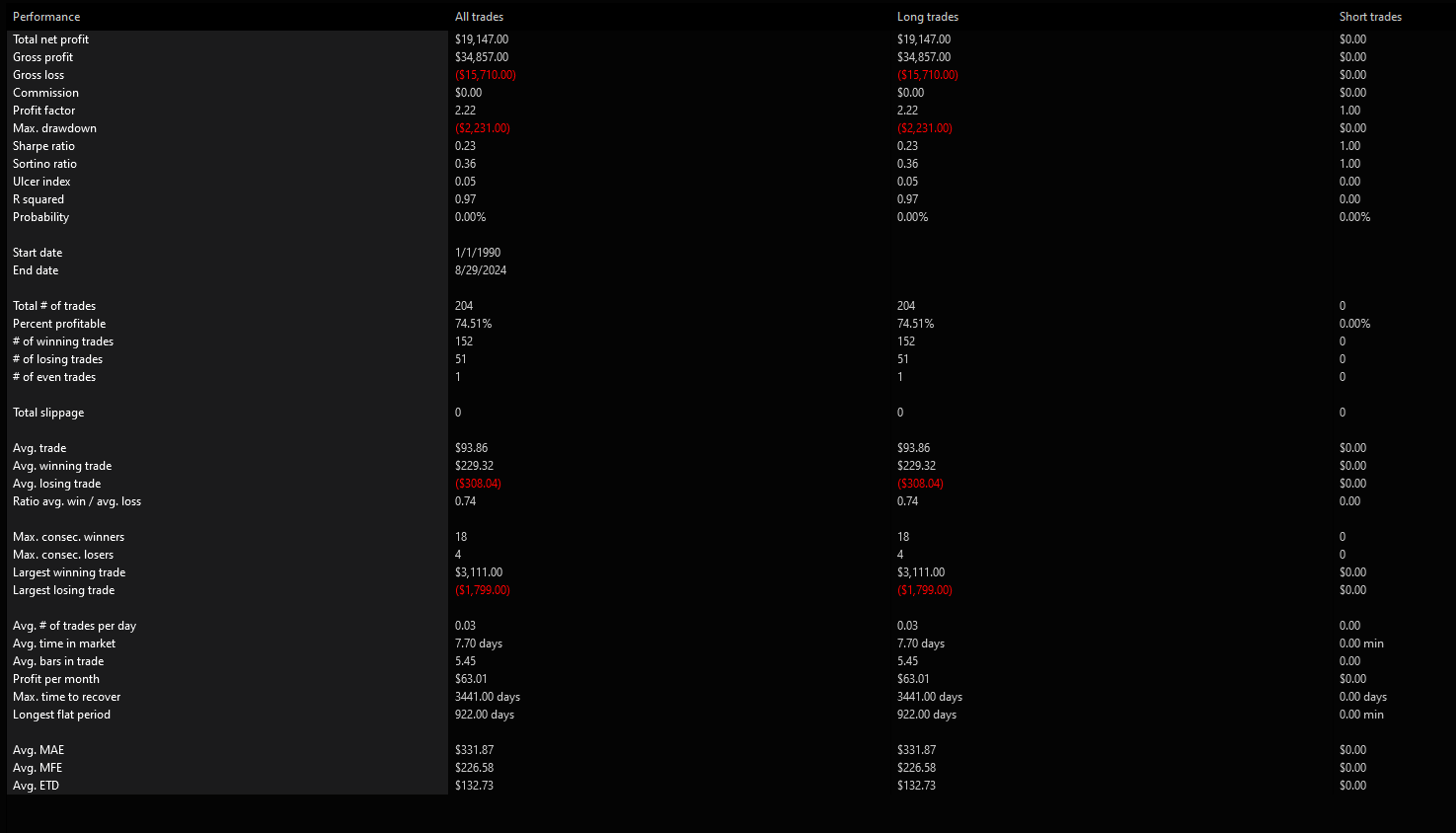The width and height of the screenshot is (1456, 833).
Task: Click the '# of winning trades' label
Action: point(63,341)
